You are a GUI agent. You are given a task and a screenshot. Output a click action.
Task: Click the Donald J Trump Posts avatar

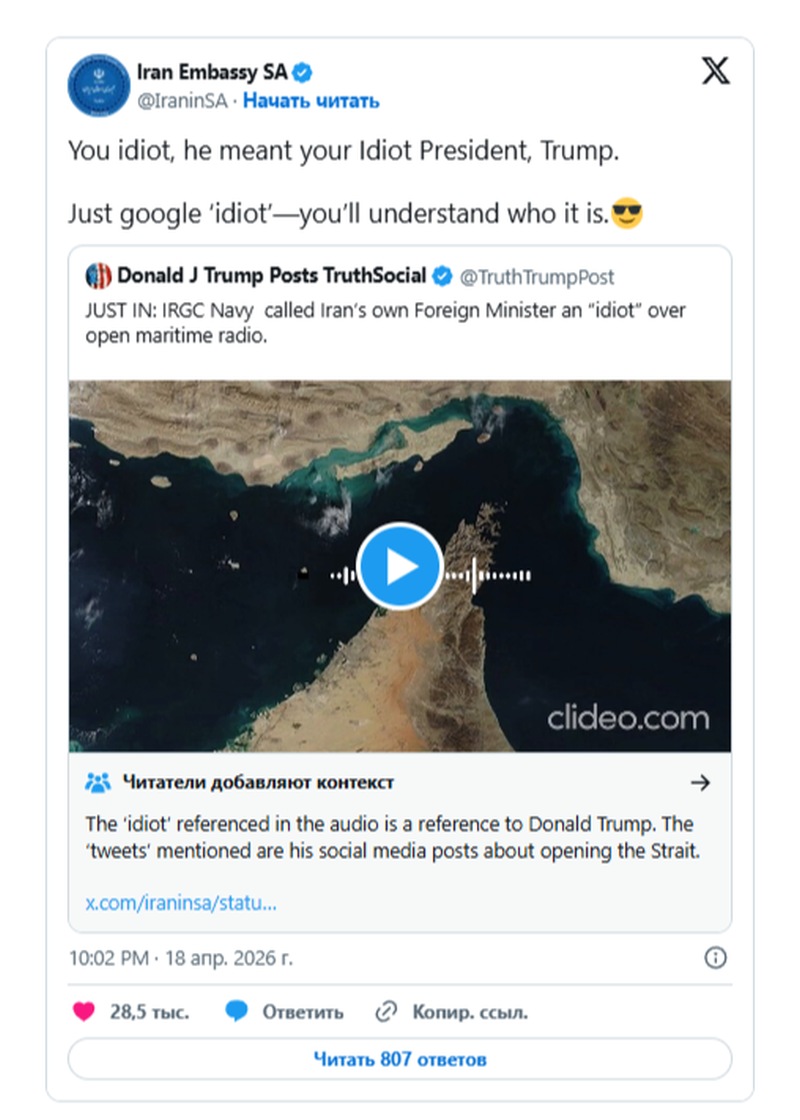99,276
